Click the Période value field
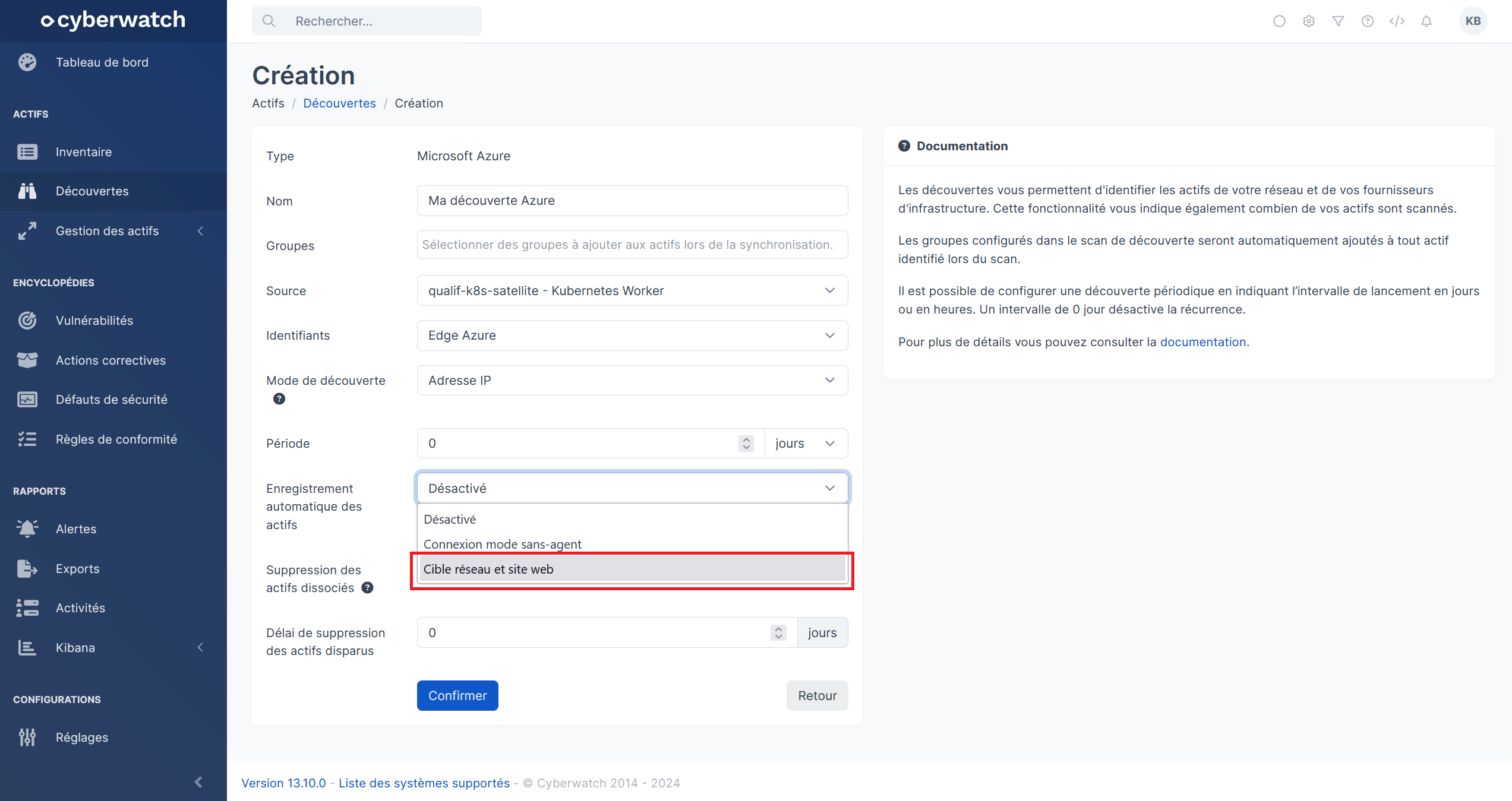The width and height of the screenshot is (1512, 801). click(591, 444)
